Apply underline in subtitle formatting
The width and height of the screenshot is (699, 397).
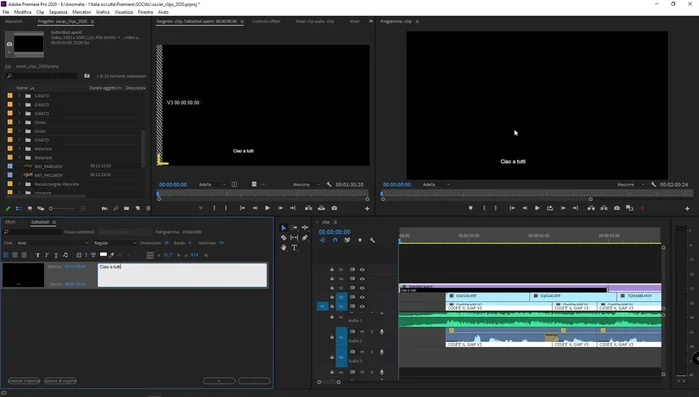point(56,255)
